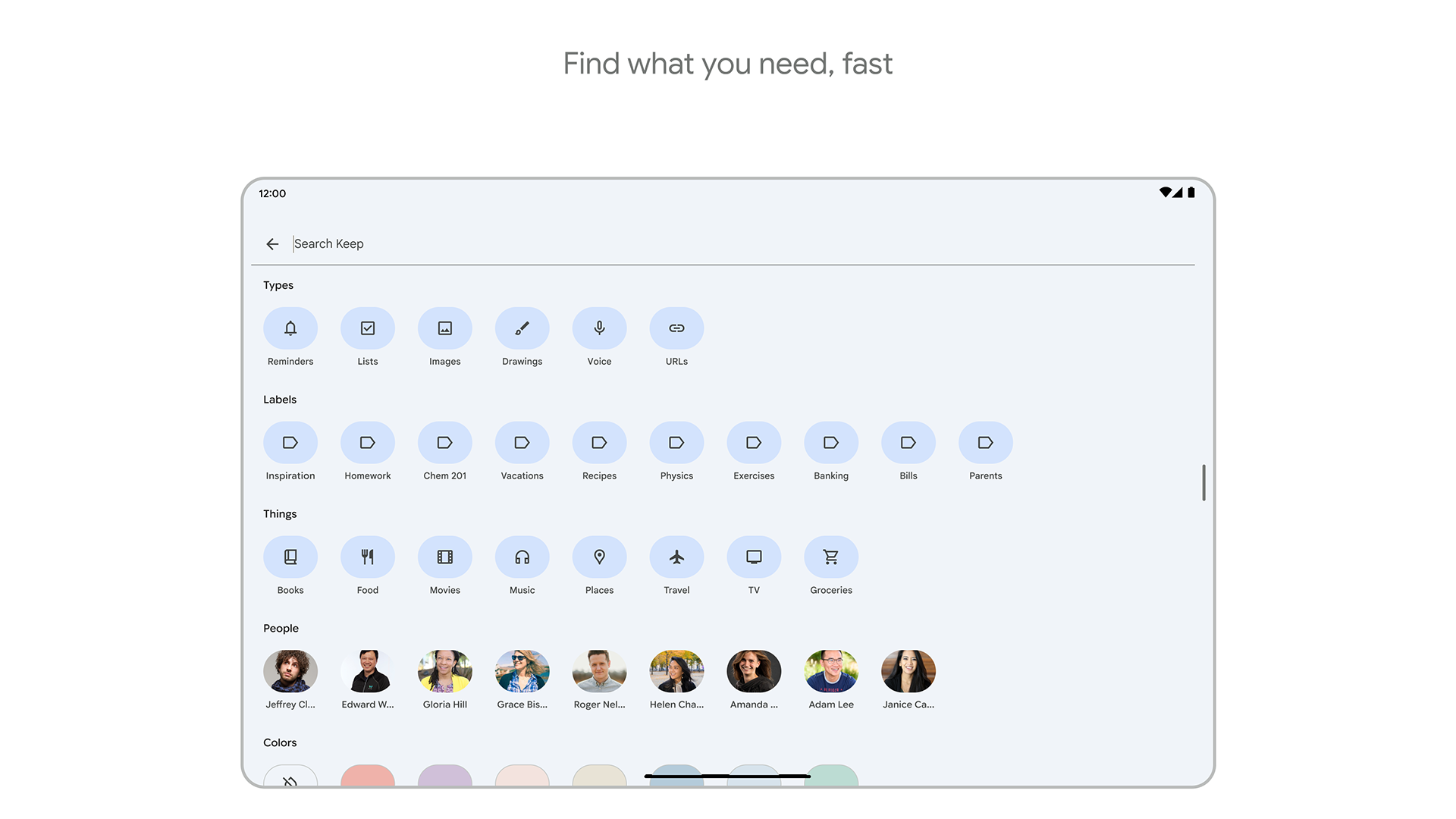Filter by URLs link icon
The width and height of the screenshot is (1456, 819).
[677, 328]
